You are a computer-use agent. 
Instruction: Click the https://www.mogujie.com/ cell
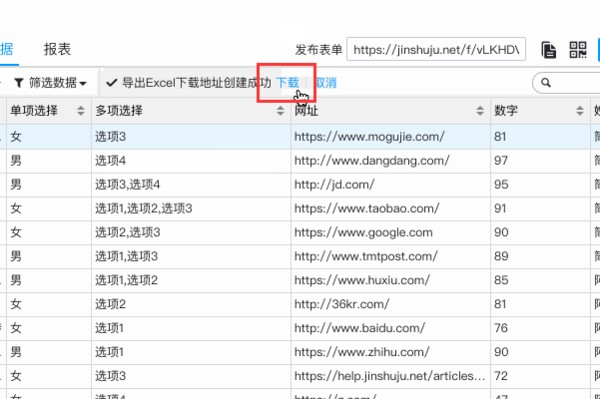[391, 137]
